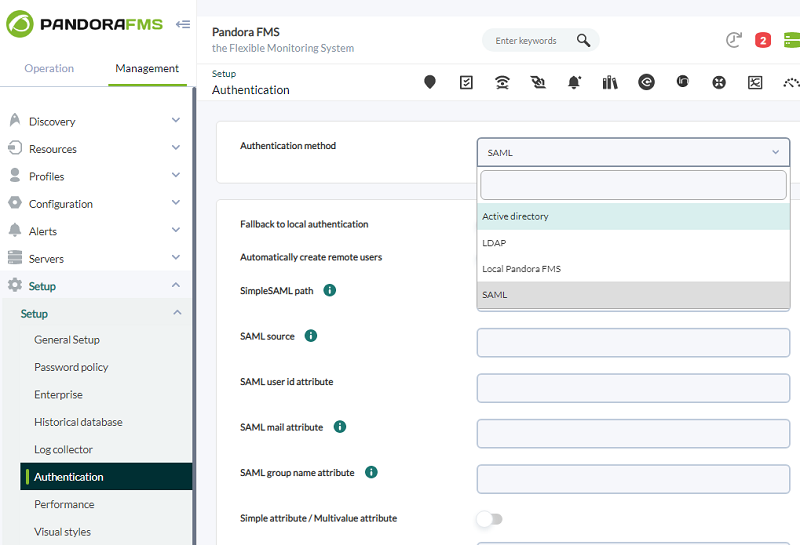This screenshot has width=800, height=545.
Task: Collapse the nested Setup submenu chevron
Action: [177, 312]
